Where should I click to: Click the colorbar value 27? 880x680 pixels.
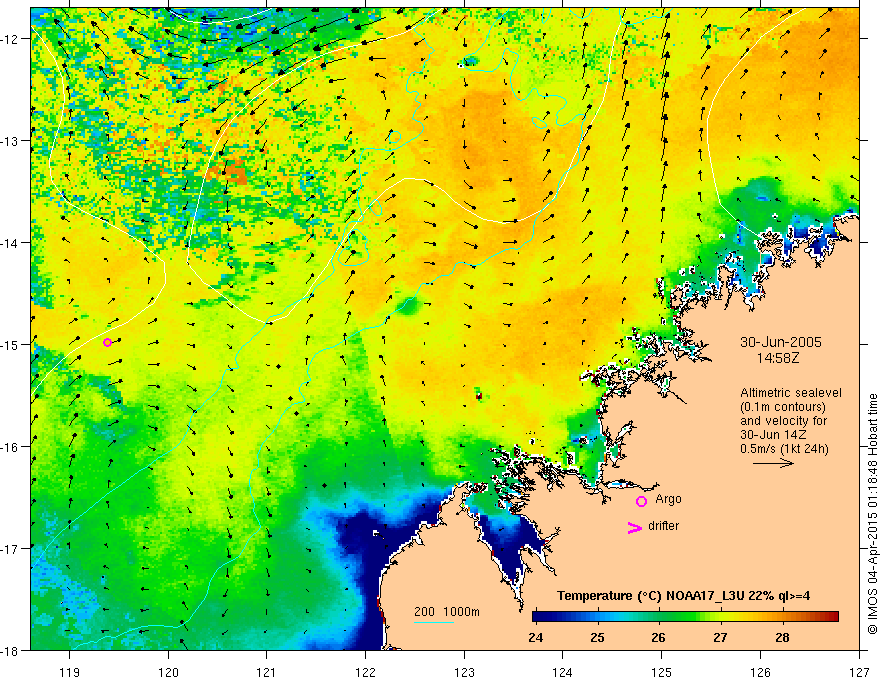pyautogui.click(x=720, y=638)
